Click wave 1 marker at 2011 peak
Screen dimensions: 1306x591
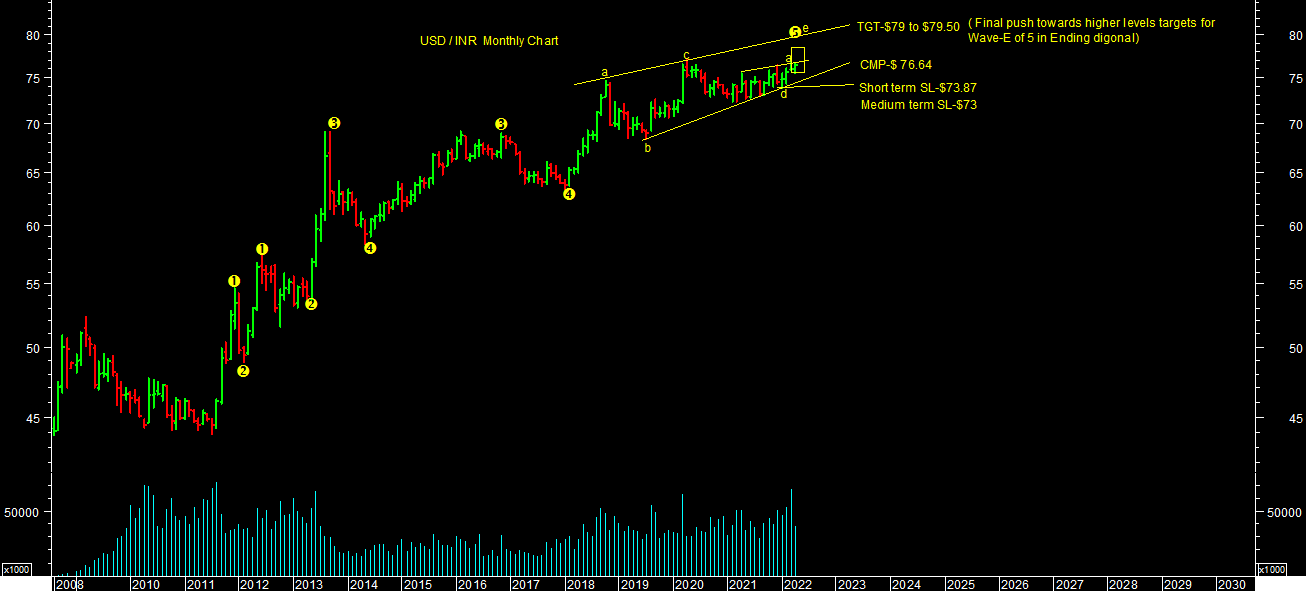234,281
